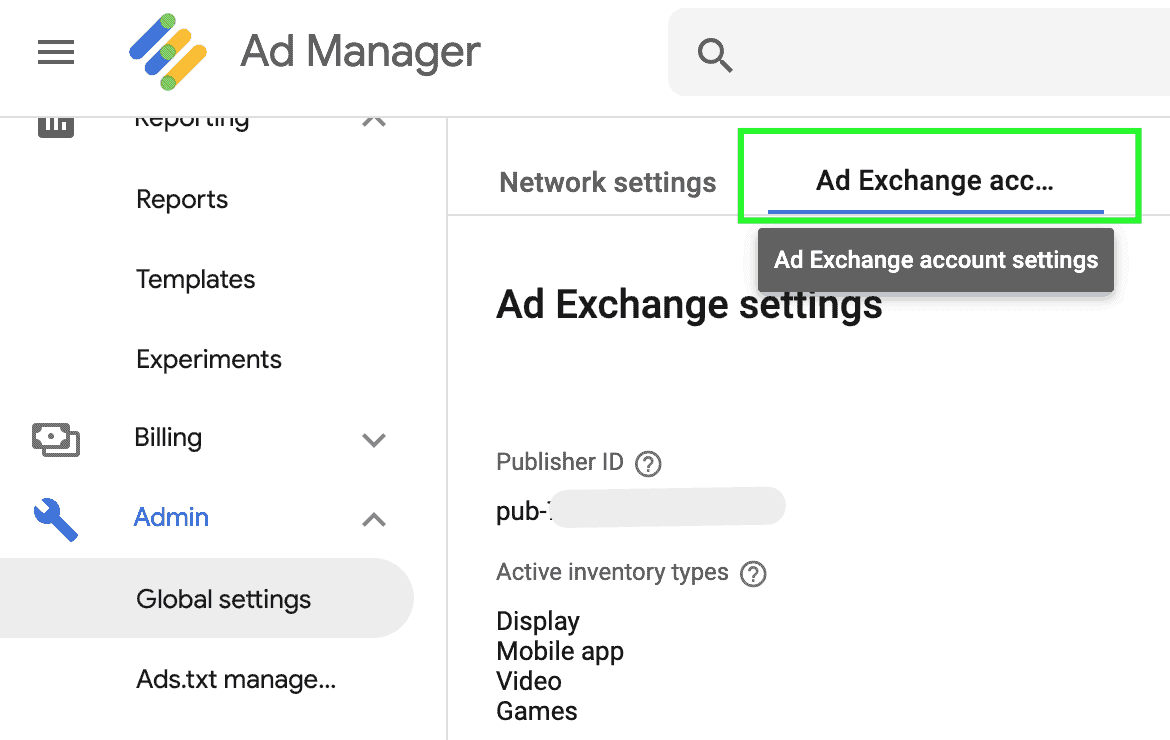The width and height of the screenshot is (1170, 740).
Task: Open the Experiments page
Action: [x=208, y=359]
